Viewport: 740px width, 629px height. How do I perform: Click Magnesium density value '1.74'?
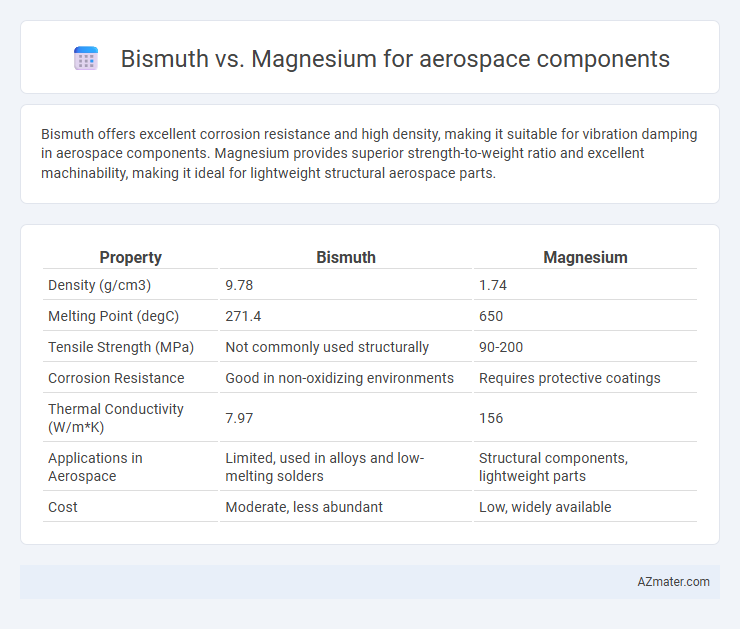pos(493,285)
